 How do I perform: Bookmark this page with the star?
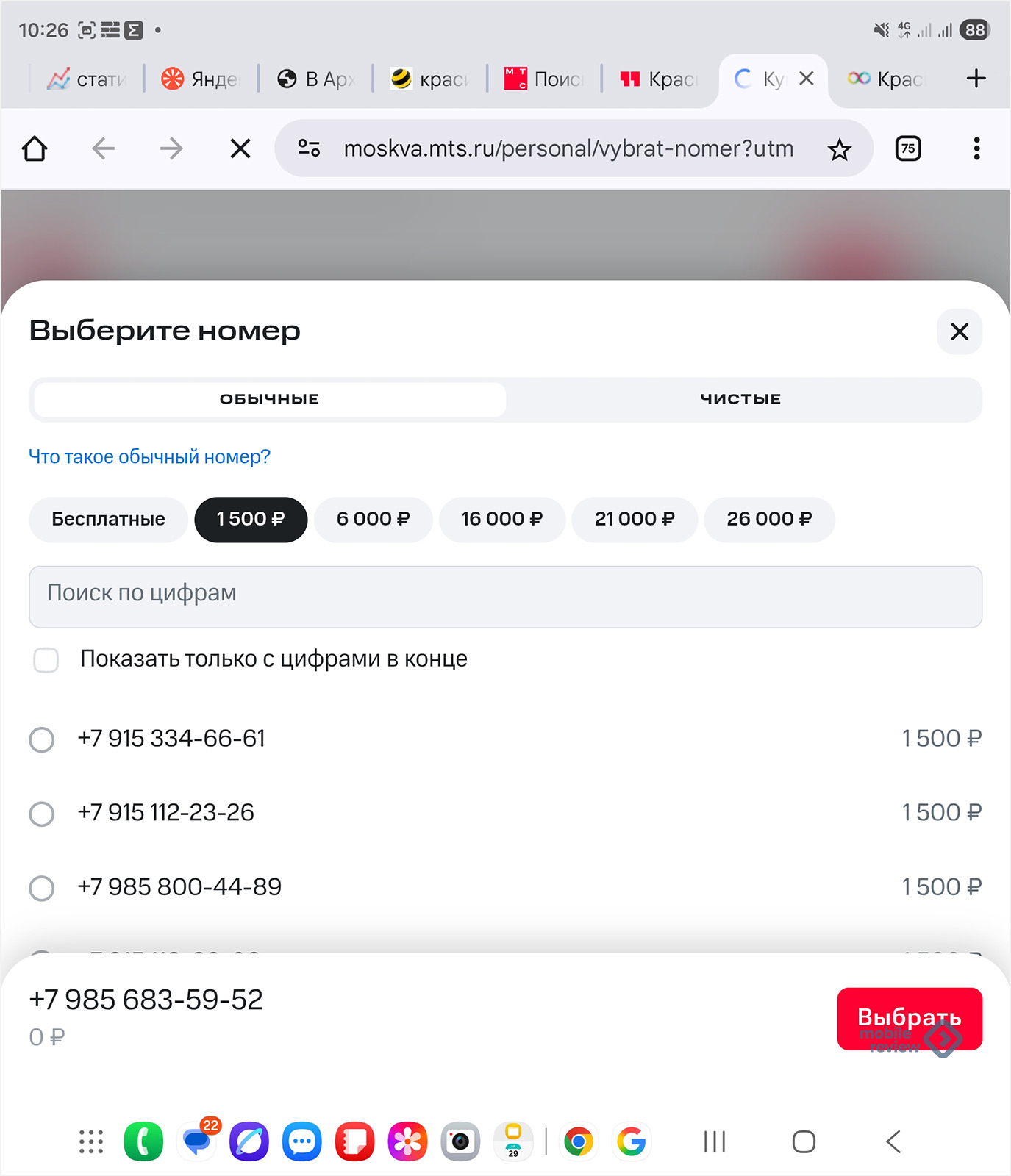(839, 150)
